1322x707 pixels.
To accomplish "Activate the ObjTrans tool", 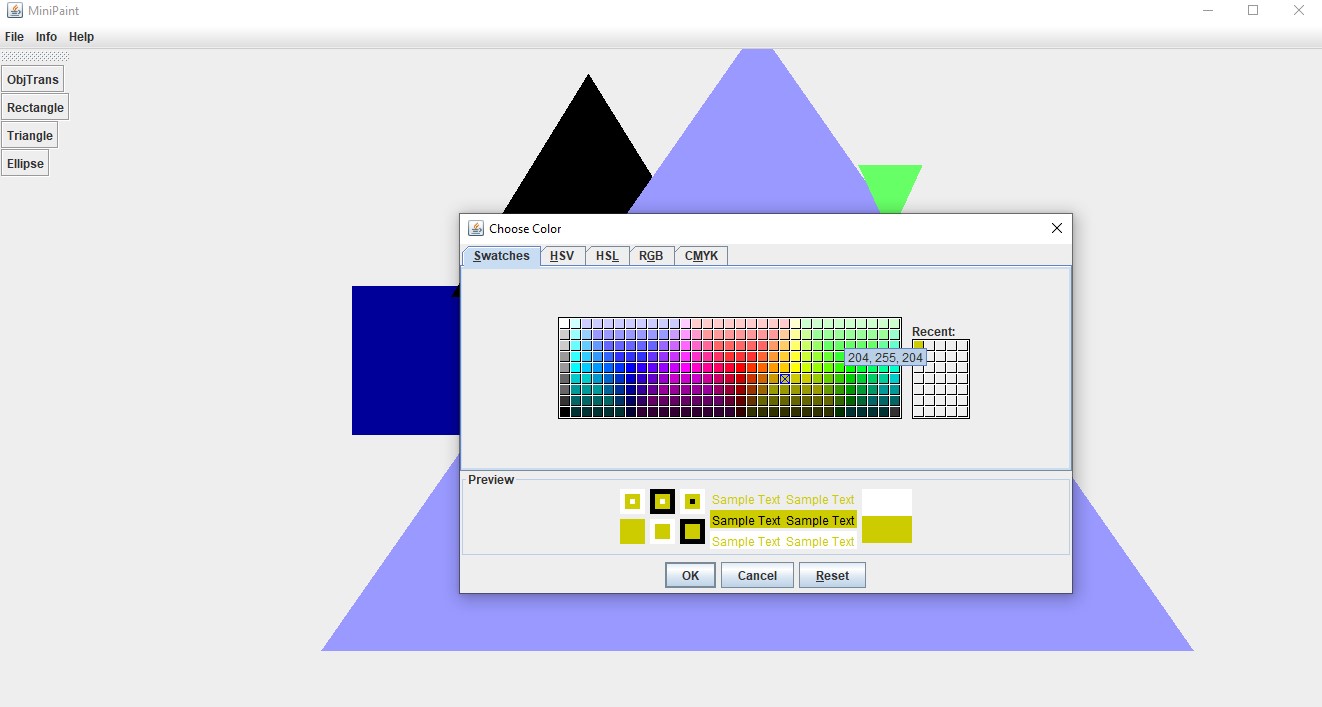I will pyautogui.click(x=33, y=78).
